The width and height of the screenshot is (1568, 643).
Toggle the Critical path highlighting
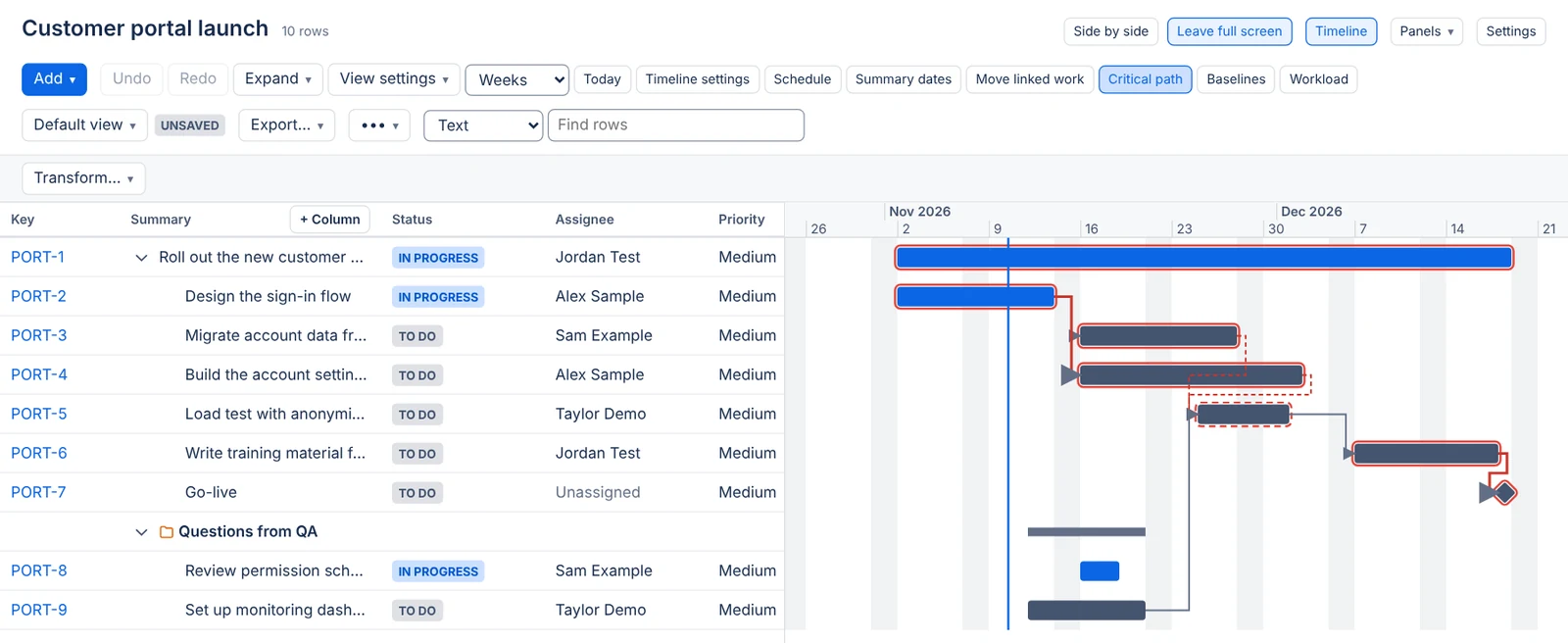pyautogui.click(x=1145, y=79)
